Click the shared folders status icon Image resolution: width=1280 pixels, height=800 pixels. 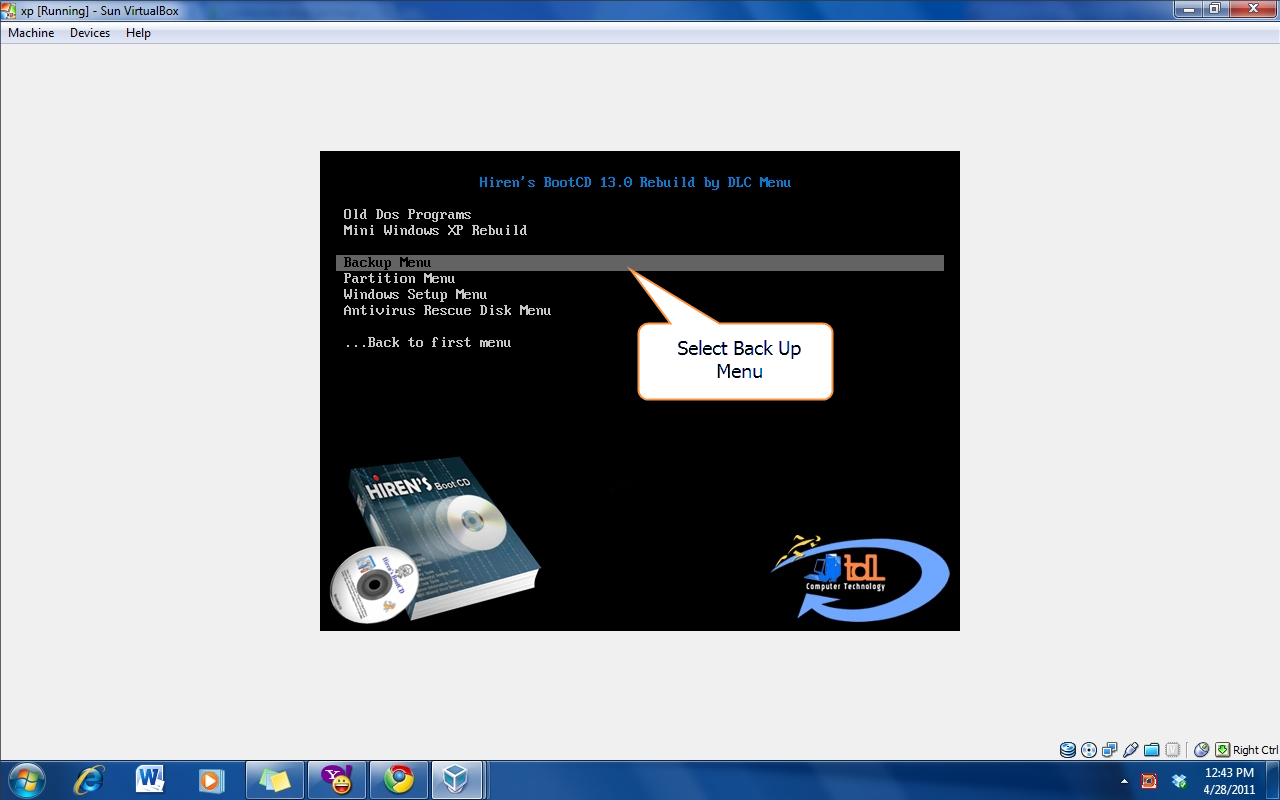(1152, 750)
